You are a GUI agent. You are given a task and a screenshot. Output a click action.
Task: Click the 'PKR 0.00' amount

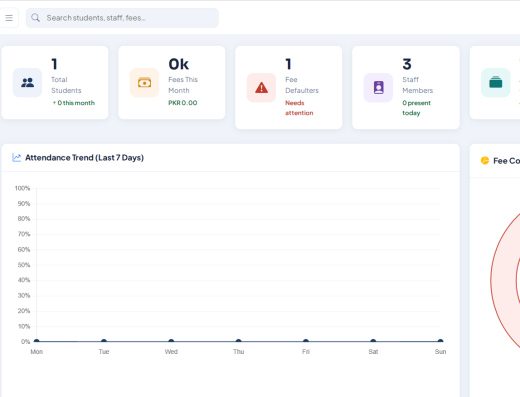tap(183, 103)
